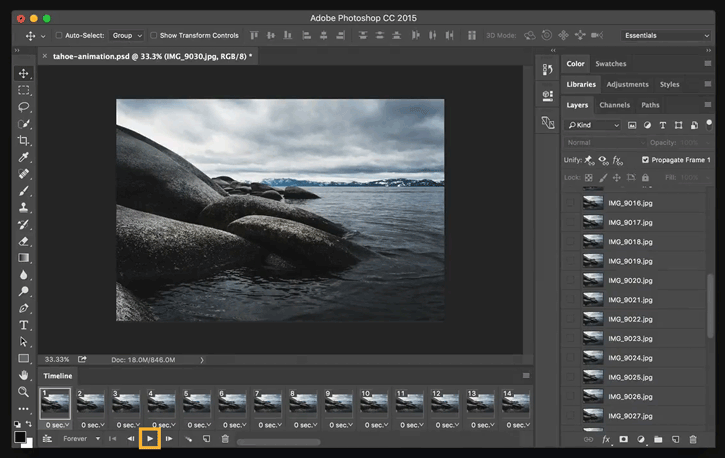This screenshot has height=458, width=725.
Task: Select the Lasso tool
Action: pyautogui.click(x=24, y=107)
